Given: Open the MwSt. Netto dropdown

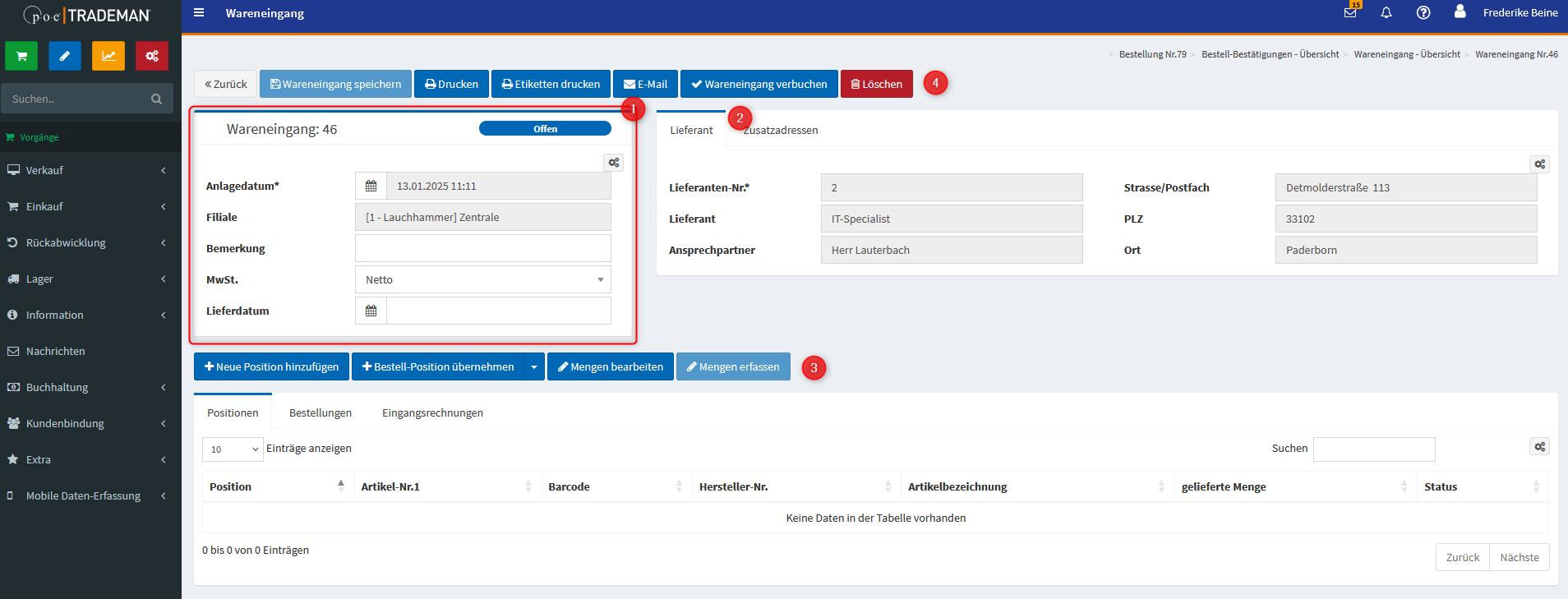Looking at the screenshot, I should coord(482,280).
